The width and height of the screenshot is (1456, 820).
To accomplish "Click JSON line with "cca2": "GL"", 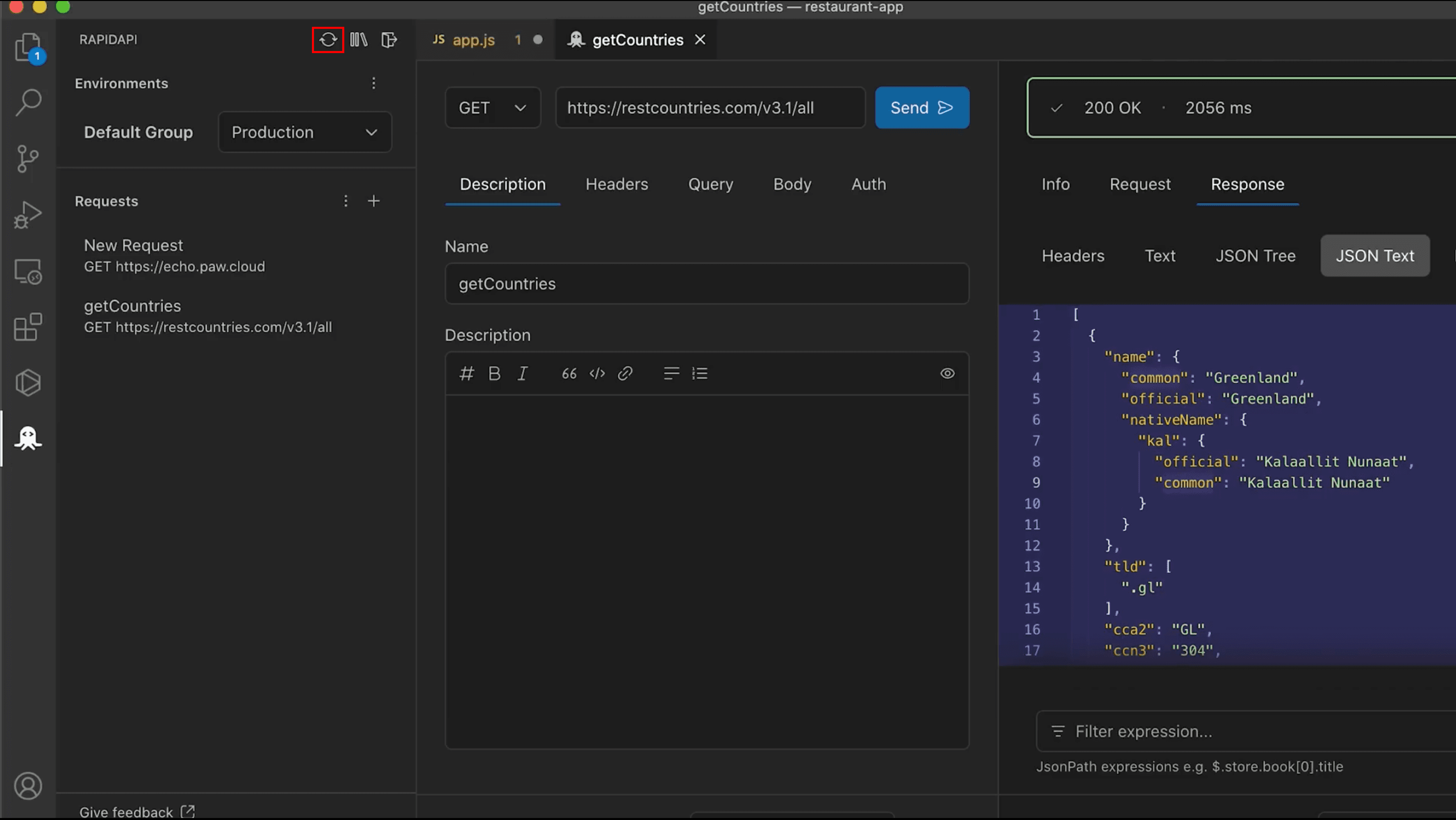I will (x=1159, y=629).
